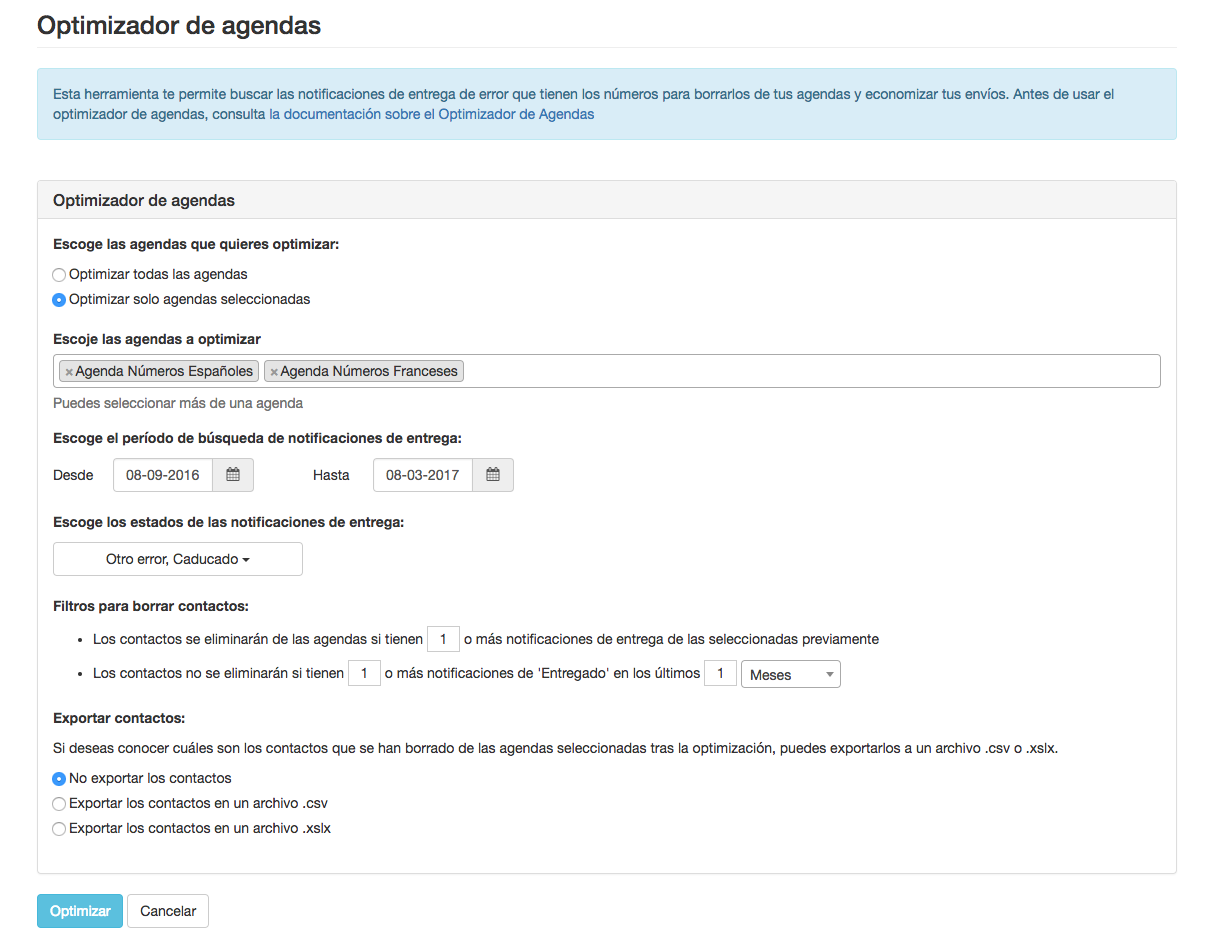The height and width of the screenshot is (941, 1223).
Task: Remove Agenda Números Franceses tag
Action: (274, 372)
